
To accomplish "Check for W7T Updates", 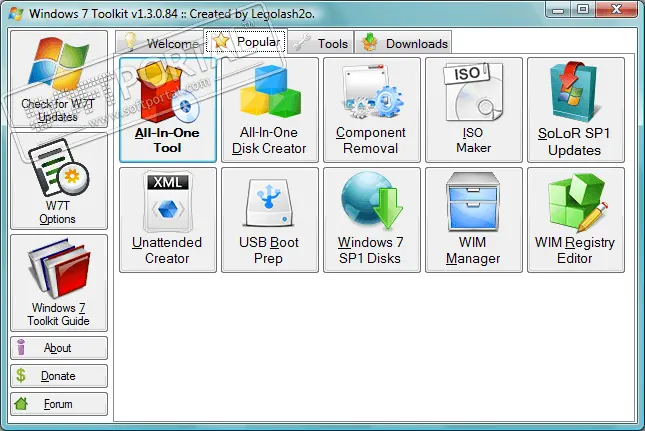I will click(58, 80).
